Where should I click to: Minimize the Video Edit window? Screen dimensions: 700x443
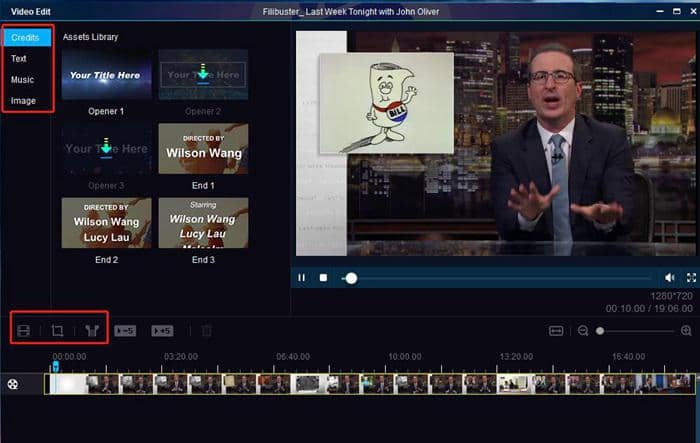[x=660, y=11]
